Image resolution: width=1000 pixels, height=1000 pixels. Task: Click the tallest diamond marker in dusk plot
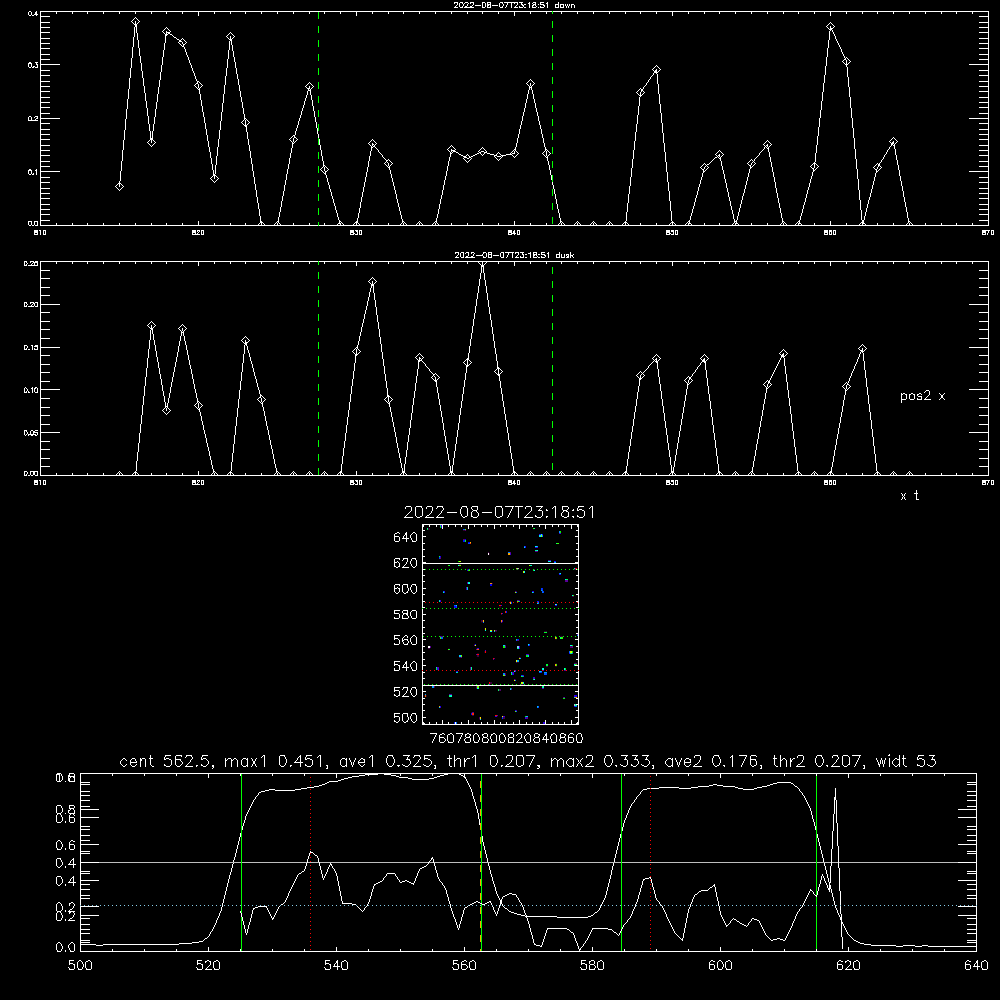click(x=483, y=265)
